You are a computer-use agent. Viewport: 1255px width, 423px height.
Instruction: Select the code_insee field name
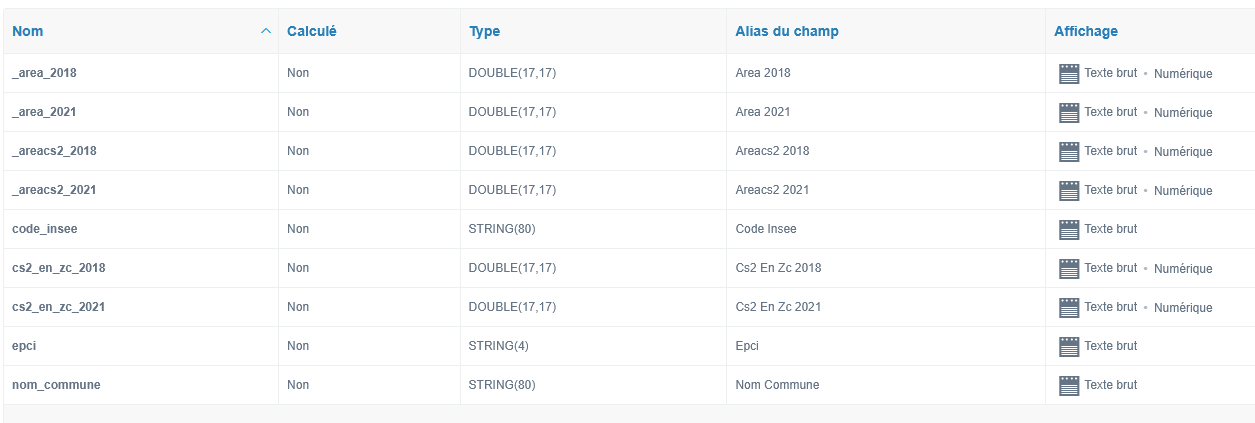[45, 229]
